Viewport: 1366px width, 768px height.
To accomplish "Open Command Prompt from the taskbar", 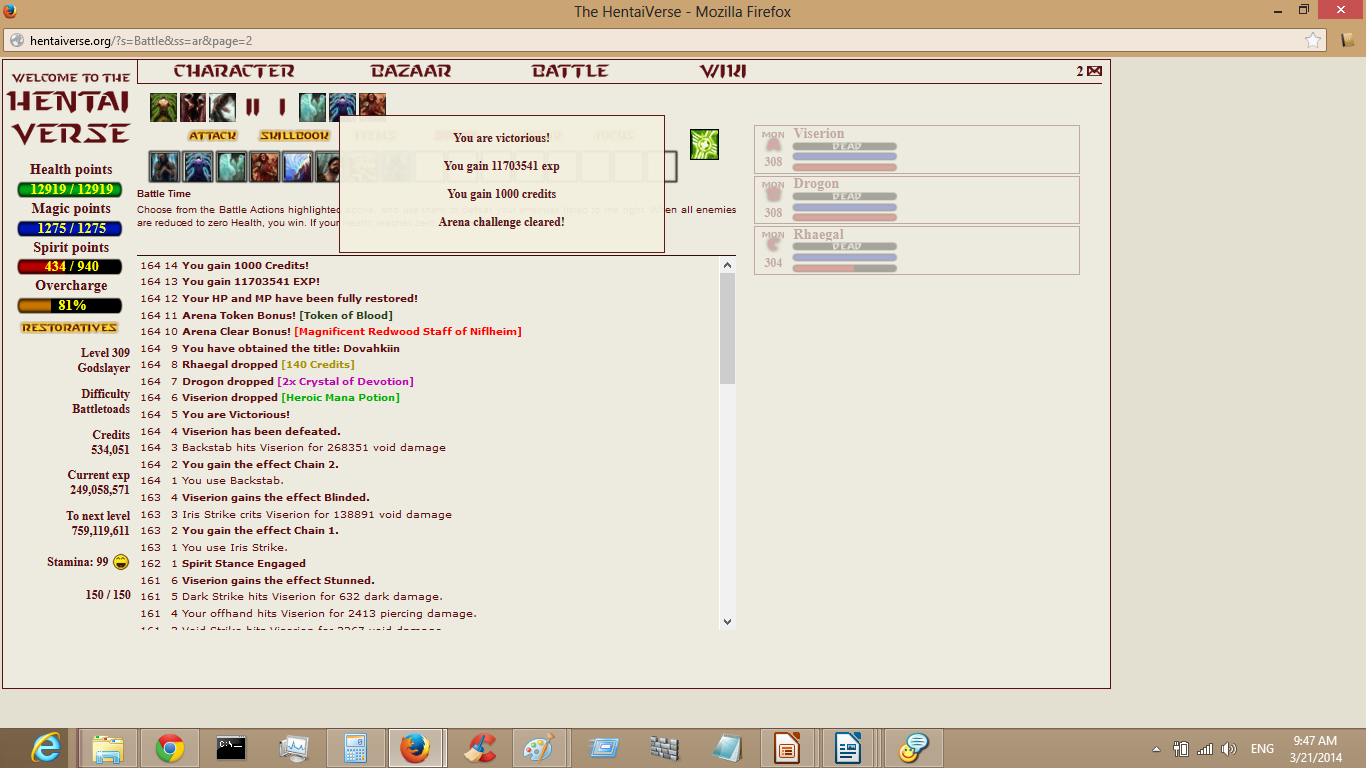I will [231, 748].
